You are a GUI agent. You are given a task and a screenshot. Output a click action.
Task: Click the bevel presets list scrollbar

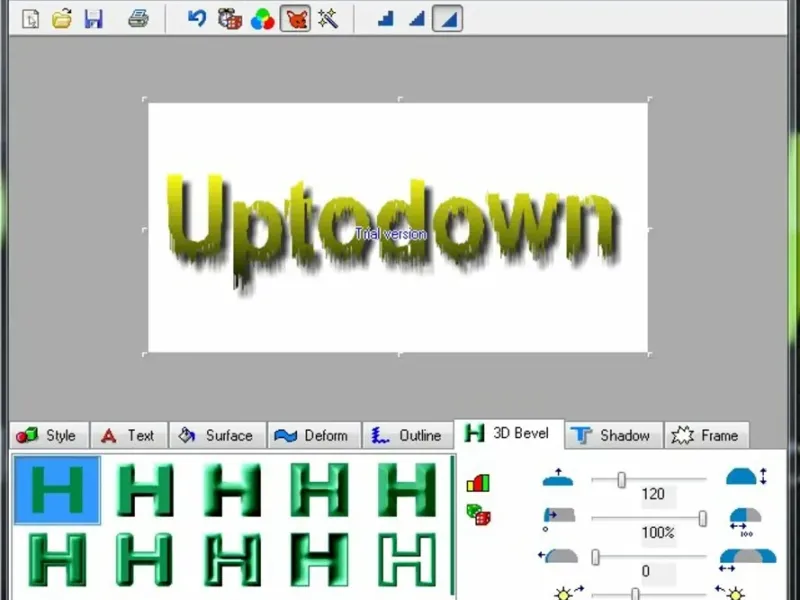[x=453, y=526]
